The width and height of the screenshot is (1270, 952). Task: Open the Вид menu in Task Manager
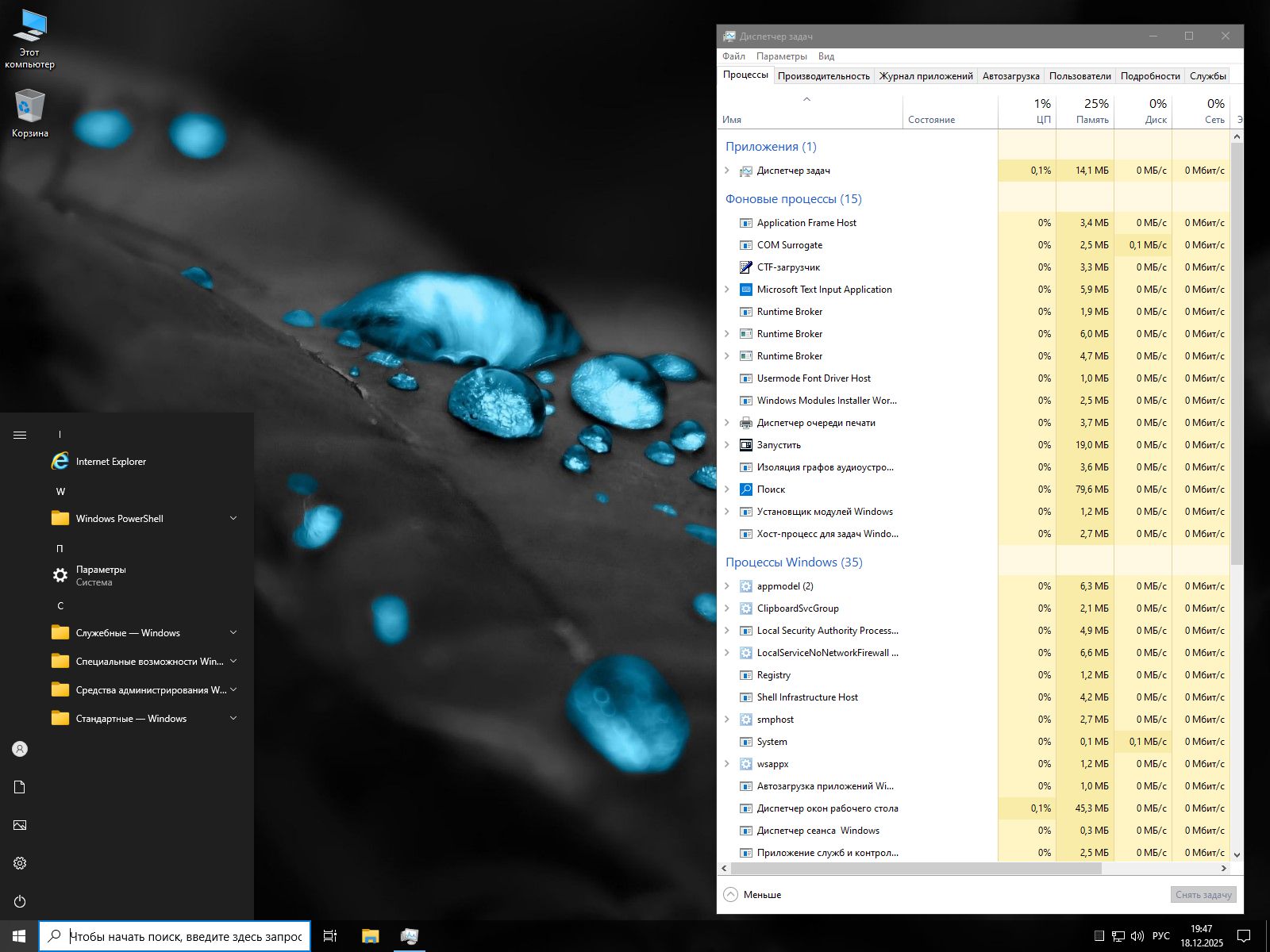[825, 56]
